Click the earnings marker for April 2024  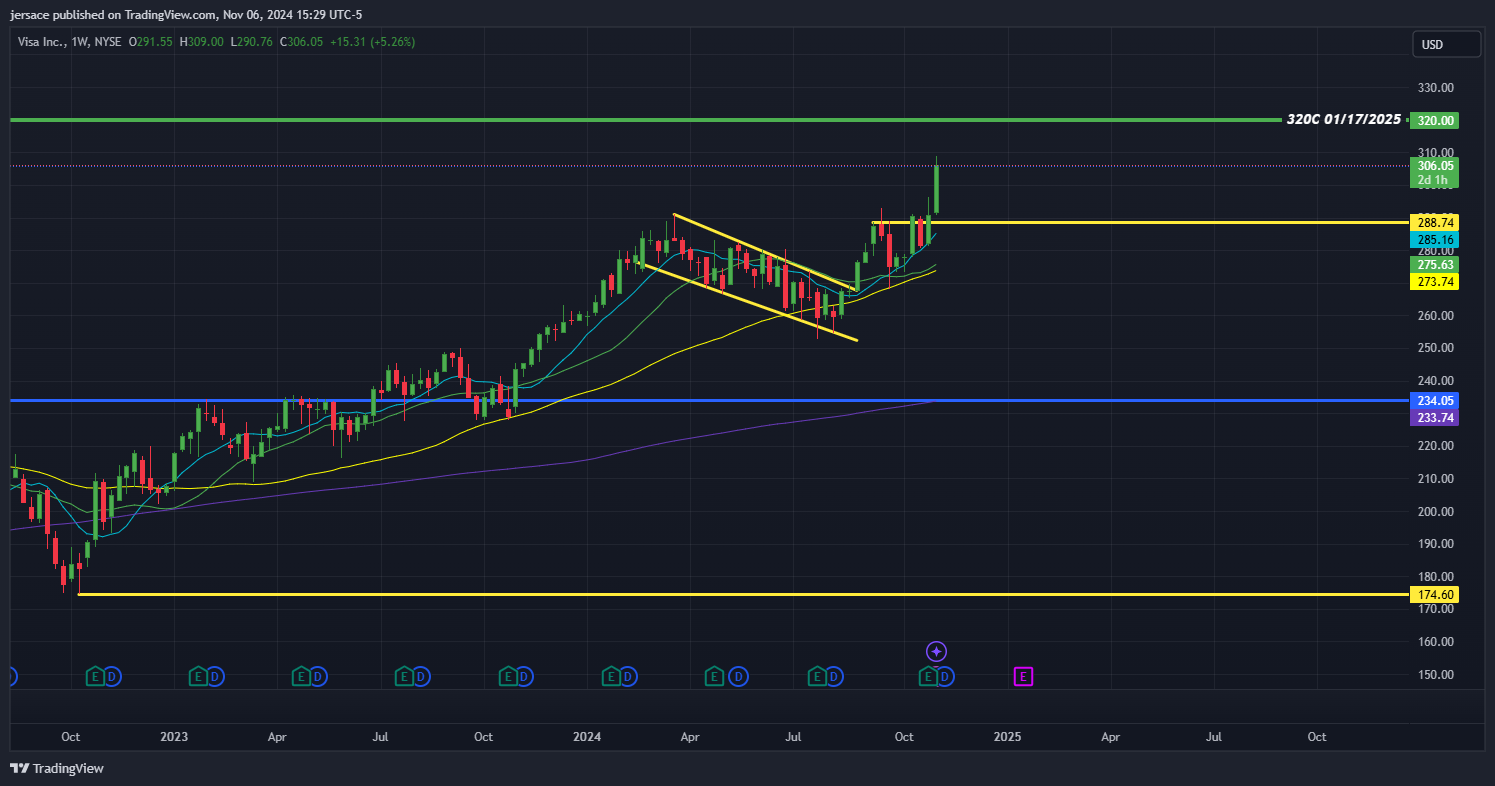coord(715,677)
